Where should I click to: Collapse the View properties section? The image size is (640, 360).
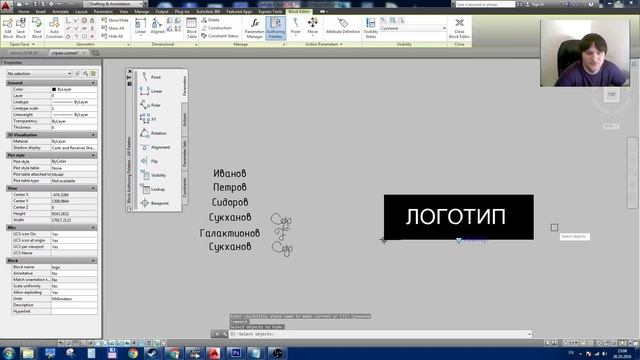coord(93,188)
